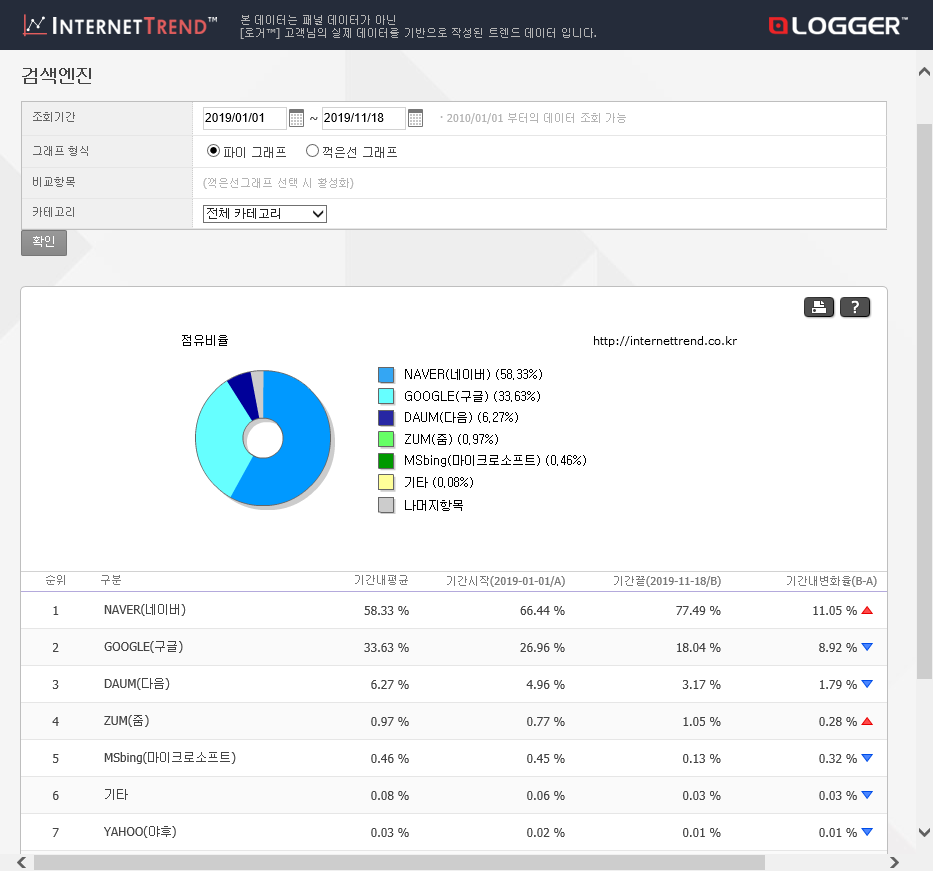
Task: Click the InternetTrend logo
Action: click(x=120, y=25)
